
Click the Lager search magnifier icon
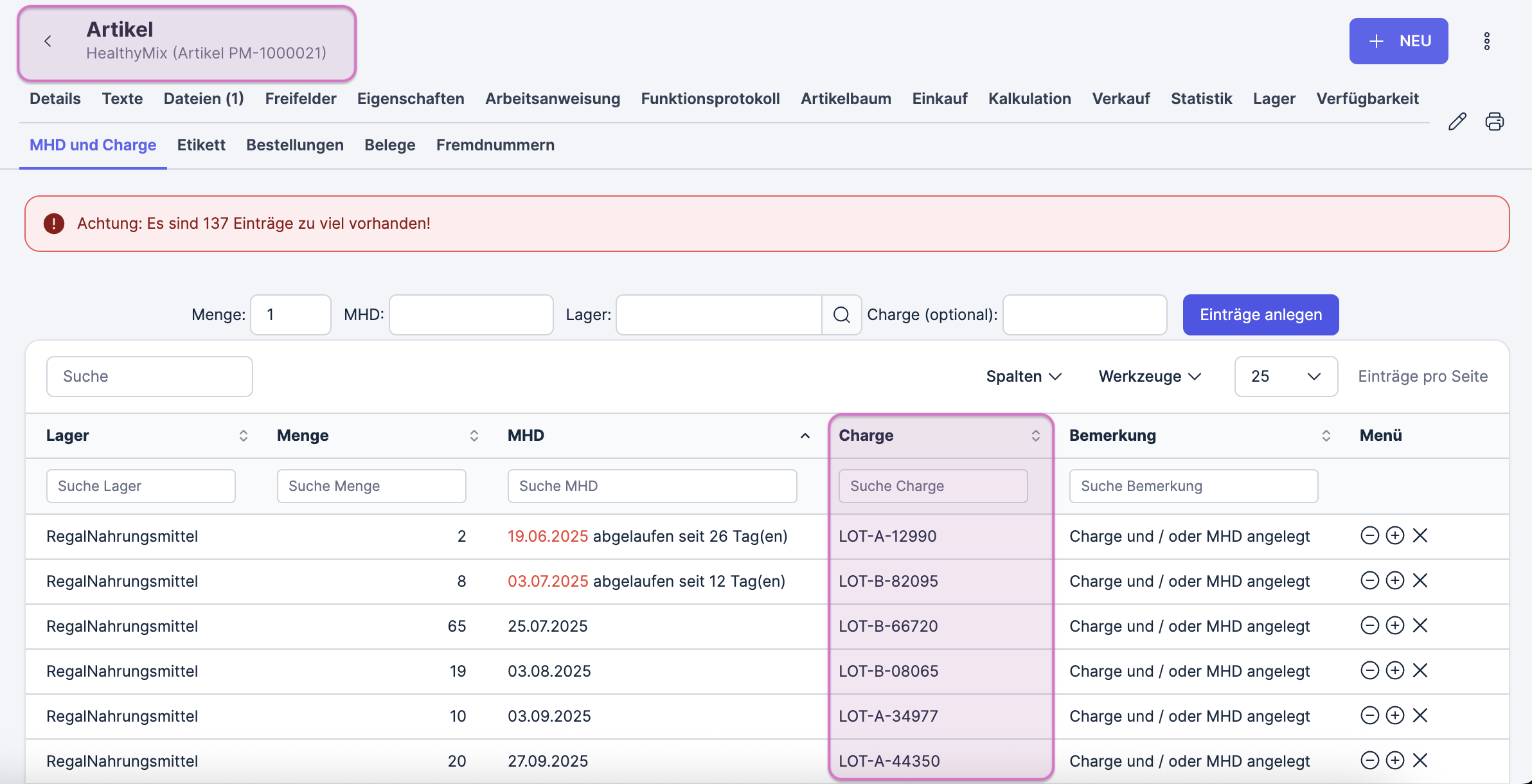[x=841, y=315]
